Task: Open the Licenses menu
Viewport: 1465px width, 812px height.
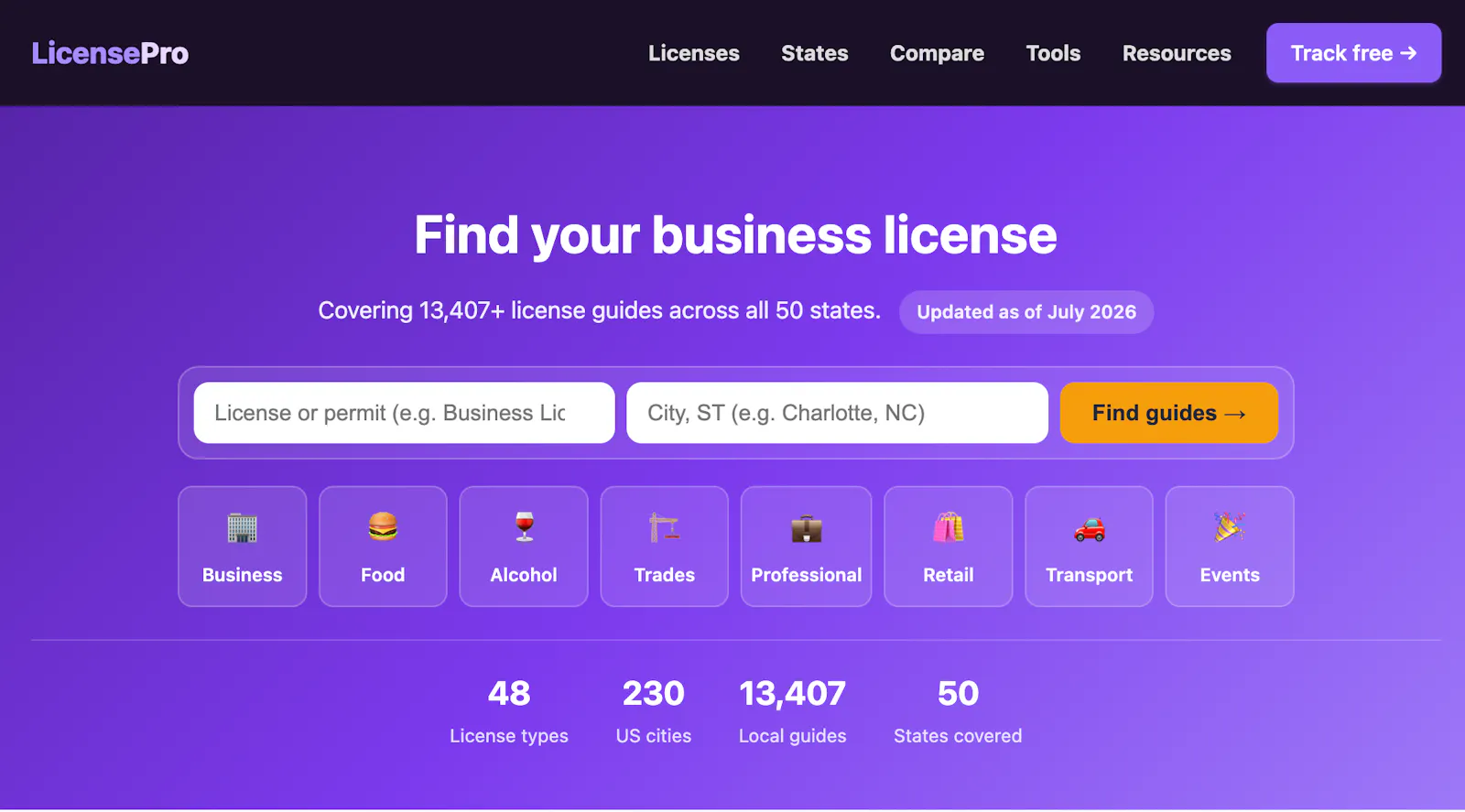Action: 693,53
